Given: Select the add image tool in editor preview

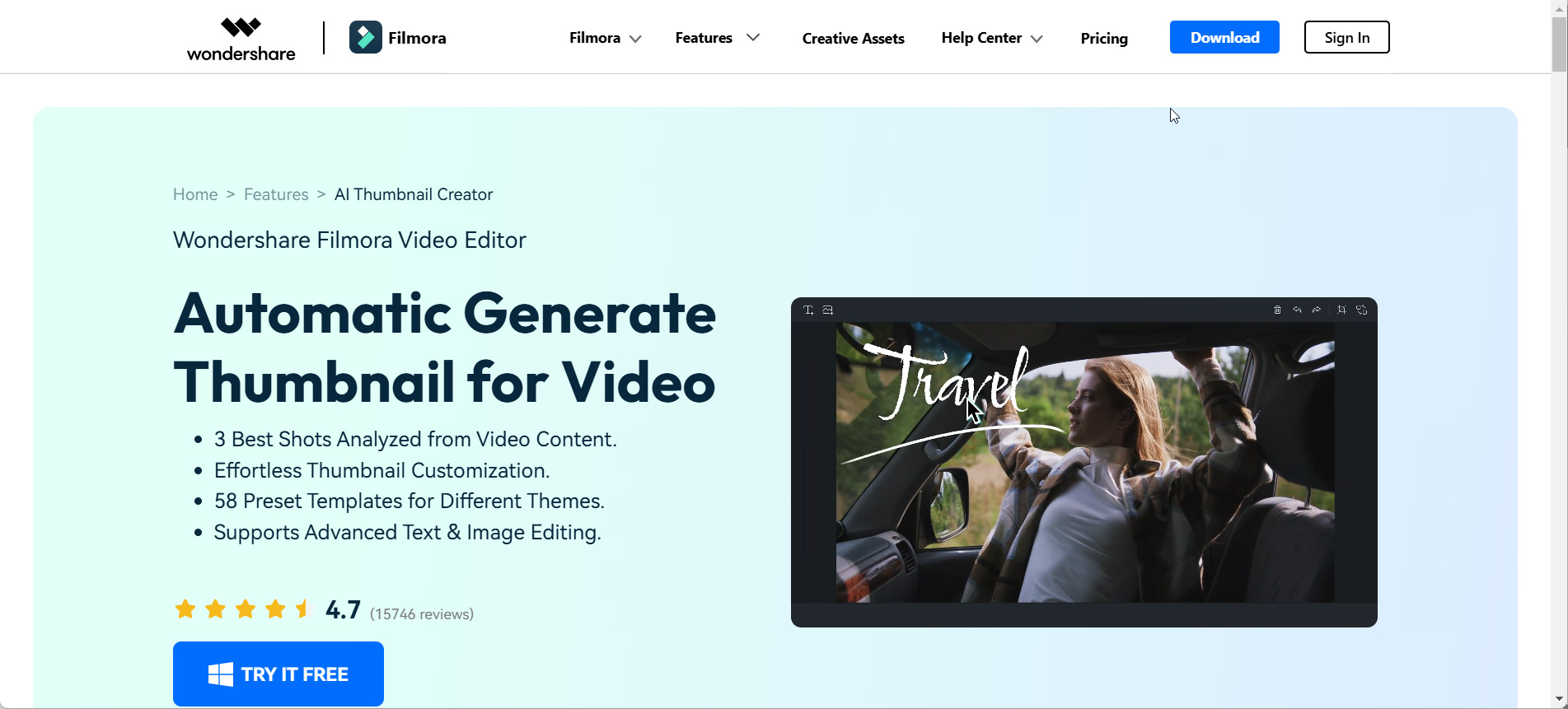Looking at the screenshot, I should 828,310.
